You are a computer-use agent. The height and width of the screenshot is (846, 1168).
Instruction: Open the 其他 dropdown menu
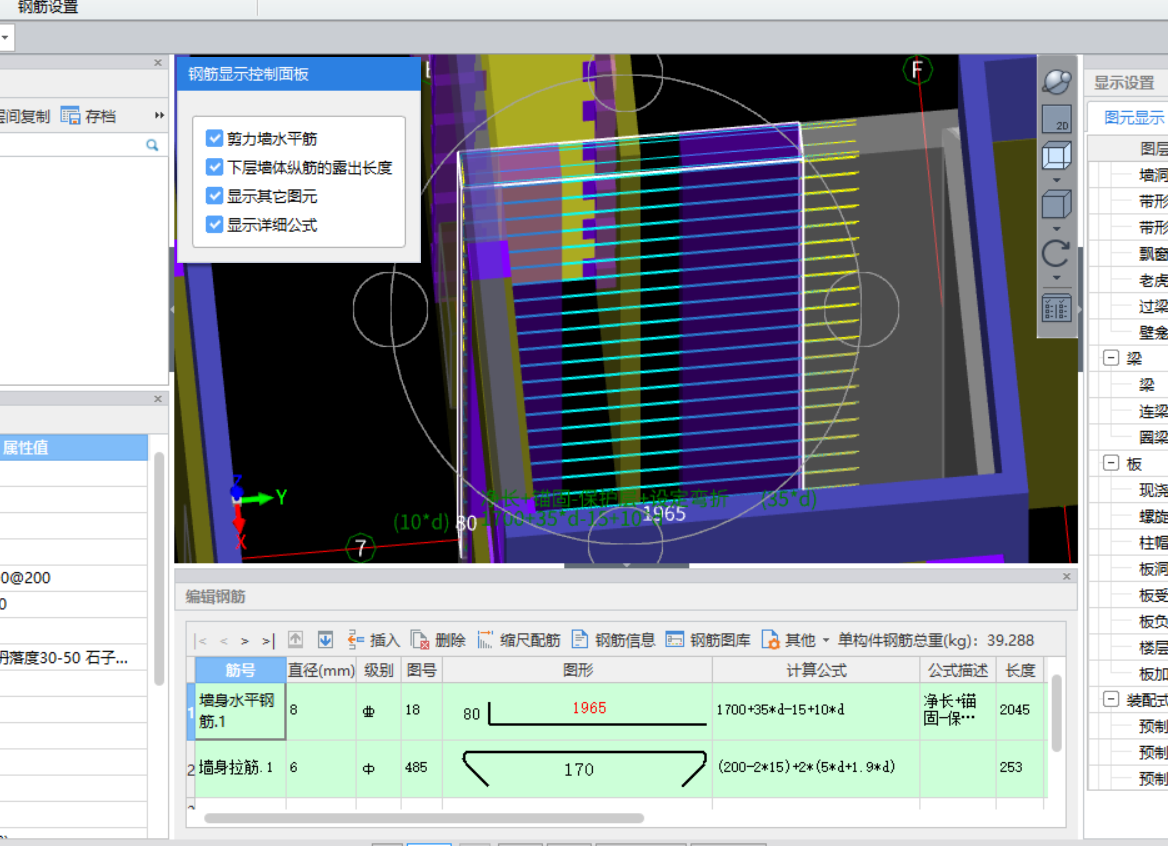(x=796, y=640)
